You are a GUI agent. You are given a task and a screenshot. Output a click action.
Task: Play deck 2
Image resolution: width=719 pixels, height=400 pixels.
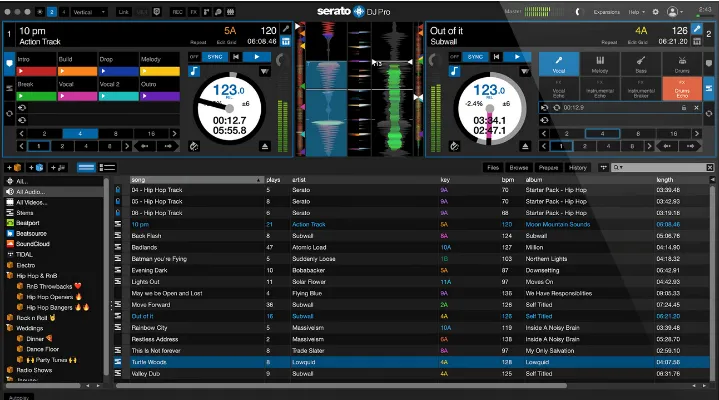coord(517,57)
